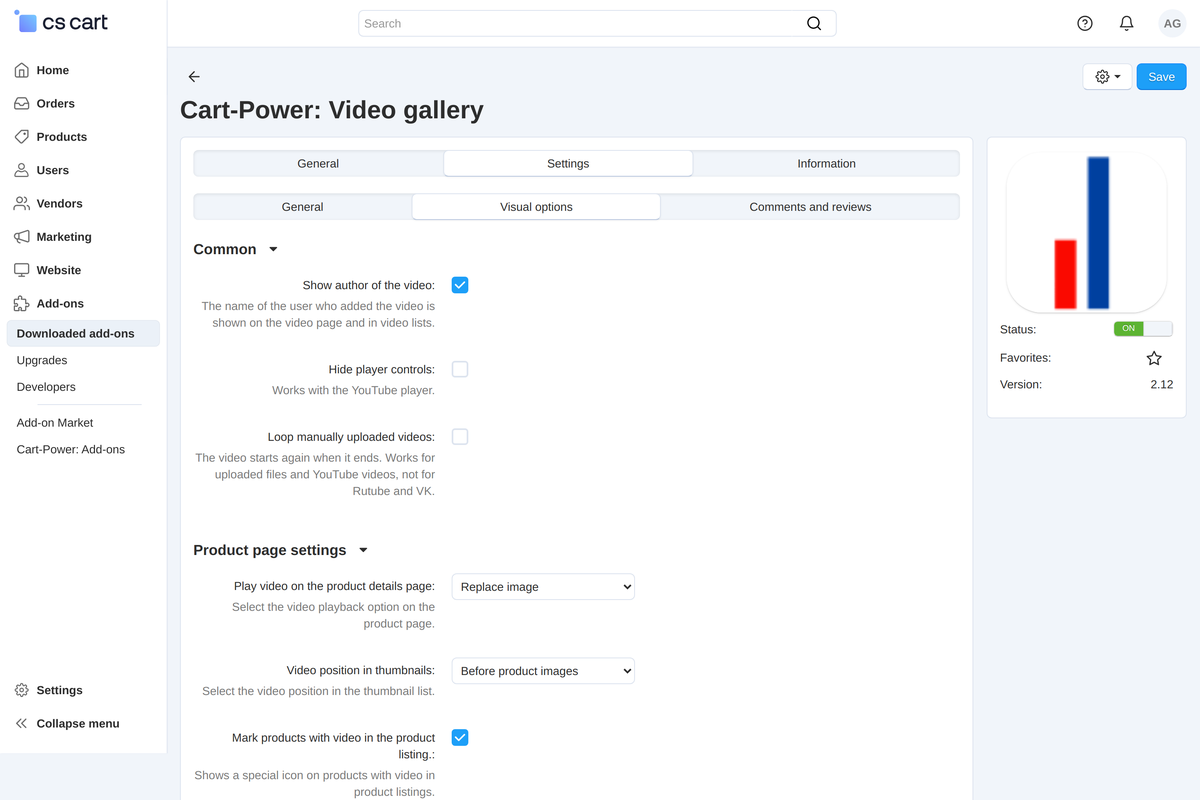This screenshot has height=800, width=1200.
Task: Open the Information tab
Action: tap(826, 164)
